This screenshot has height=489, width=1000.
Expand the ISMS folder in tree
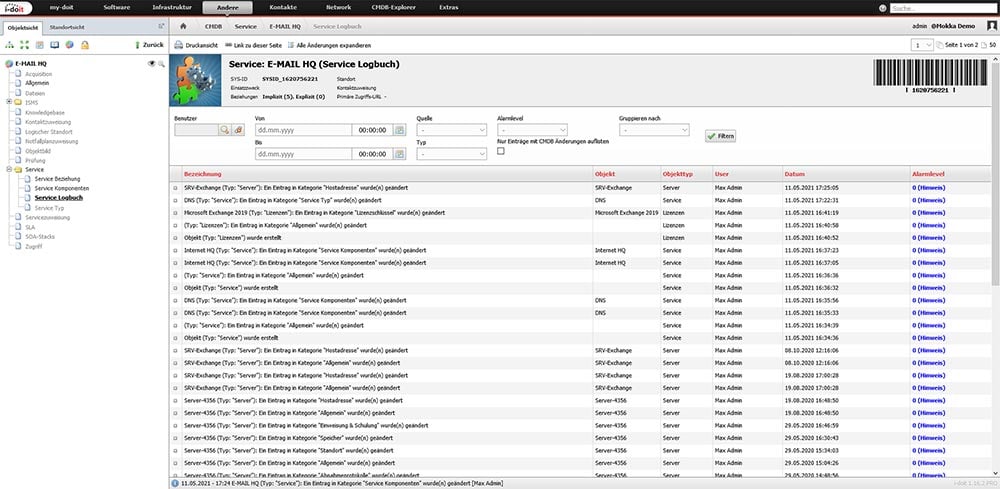(x=9, y=102)
